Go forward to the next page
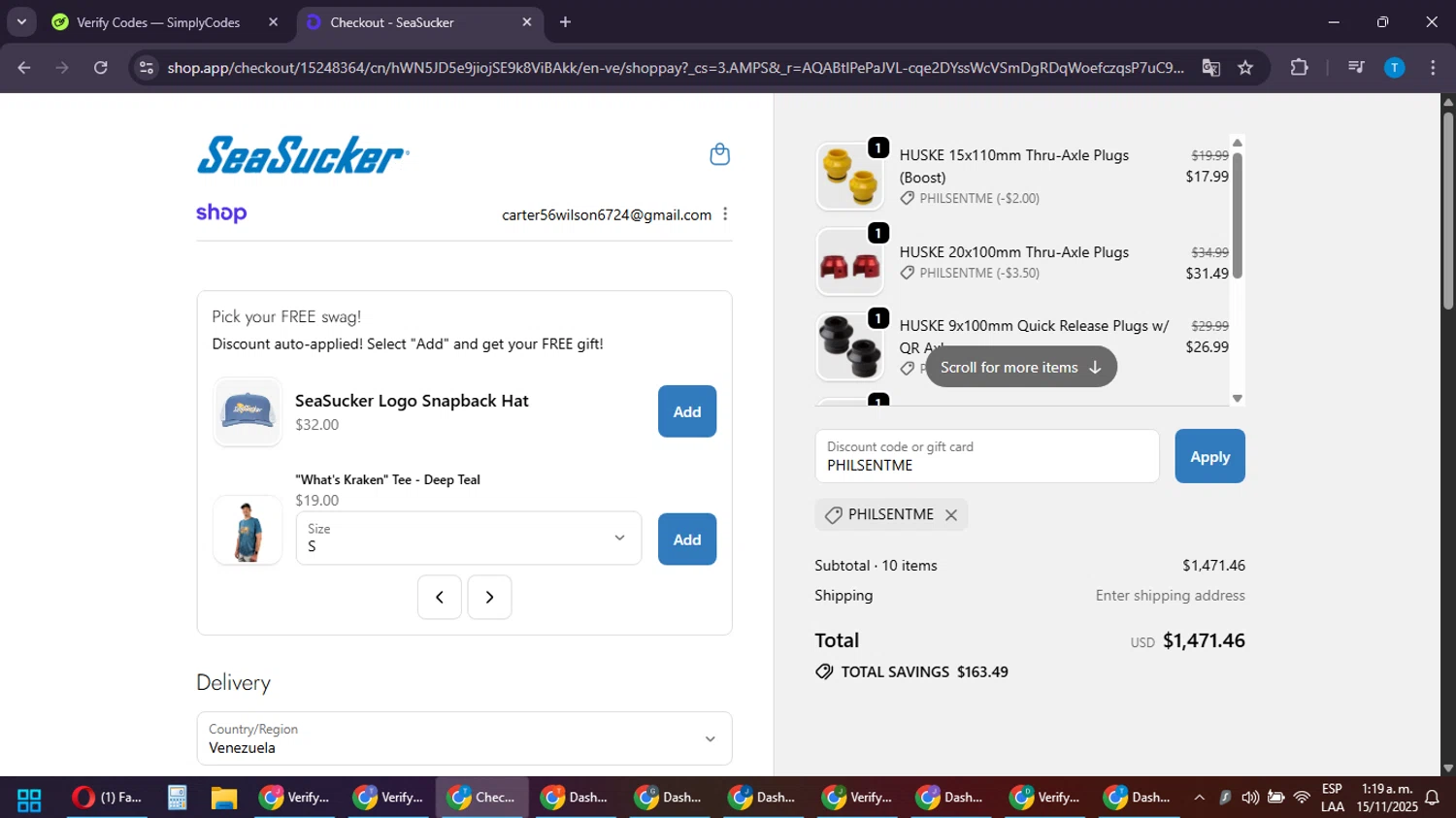This screenshot has width=1456, height=818. coord(62,68)
